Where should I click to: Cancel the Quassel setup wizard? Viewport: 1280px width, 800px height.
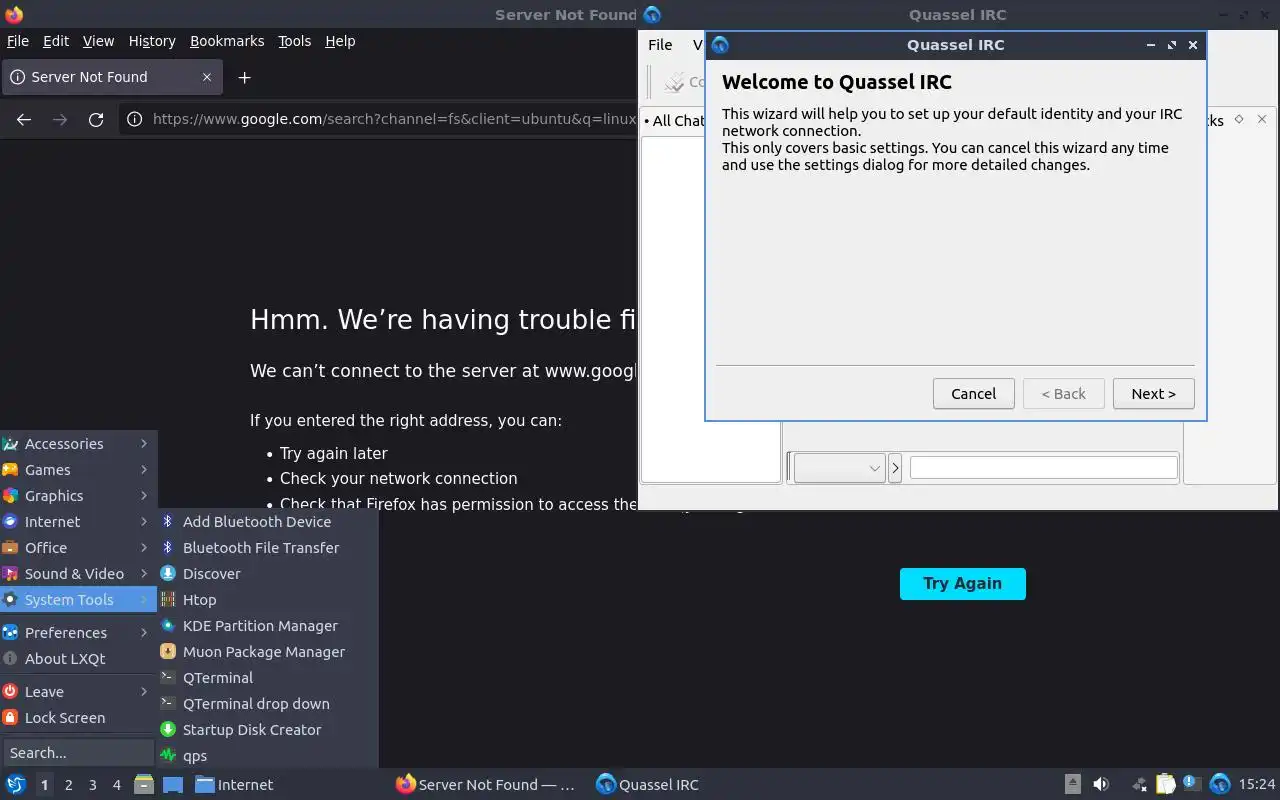(973, 394)
